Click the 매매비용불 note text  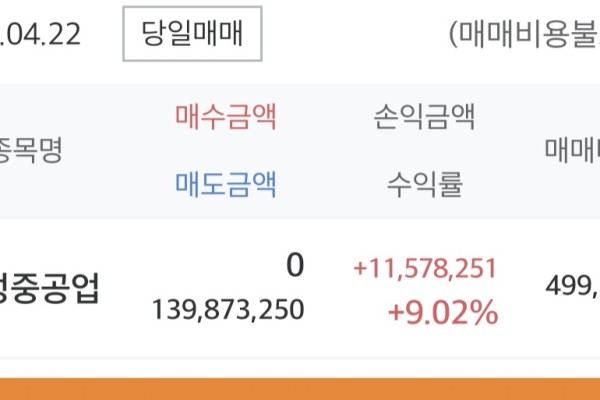(523, 35)
